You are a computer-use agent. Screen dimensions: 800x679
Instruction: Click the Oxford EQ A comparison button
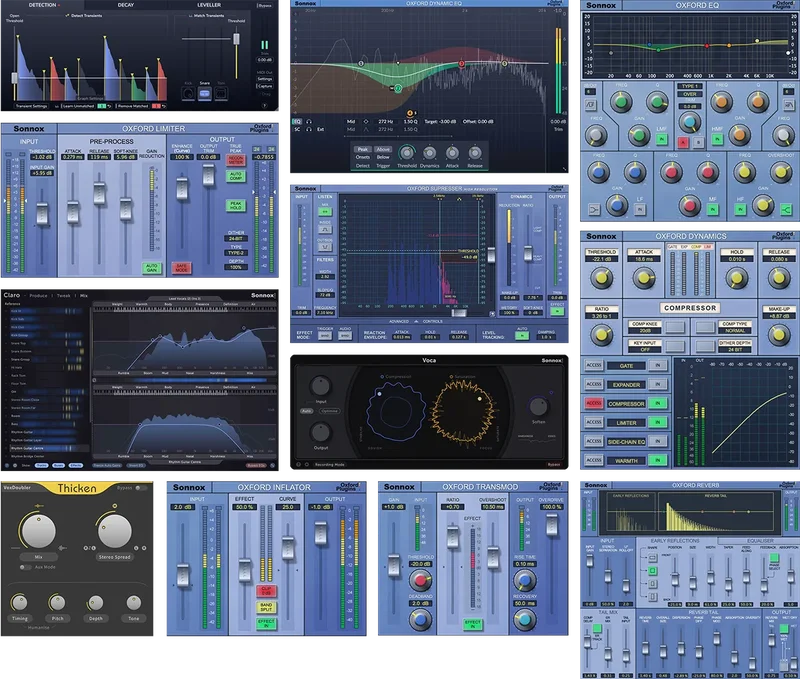click(x=683, y=142)
